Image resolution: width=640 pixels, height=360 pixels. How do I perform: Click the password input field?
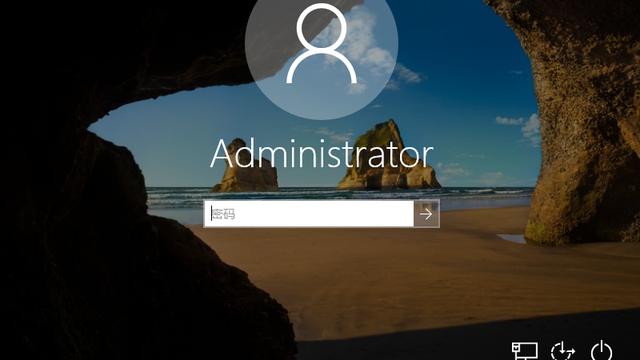pyautogui.click(x=309, y=213)
